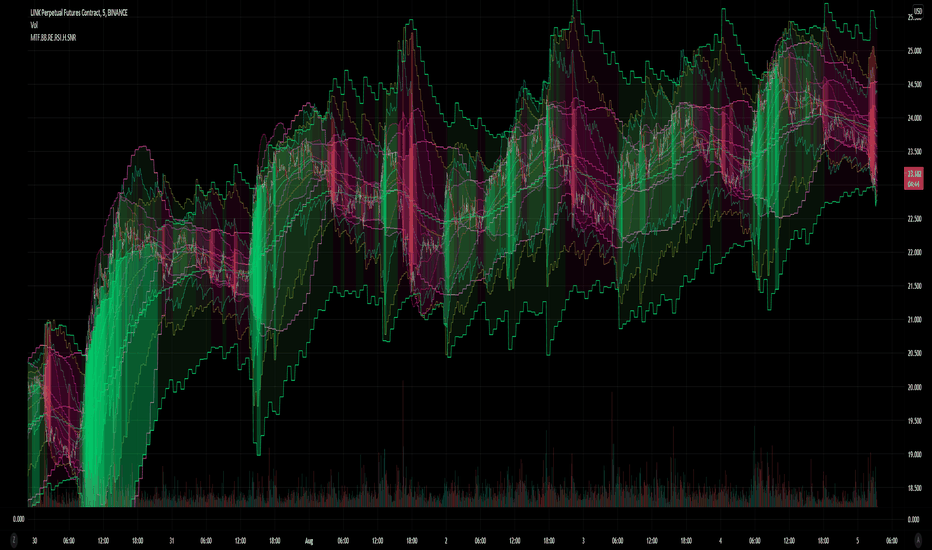Viewport: 932px width, 550px height.
Task: Select the Vol indicator label
Action: click(34, 25)
